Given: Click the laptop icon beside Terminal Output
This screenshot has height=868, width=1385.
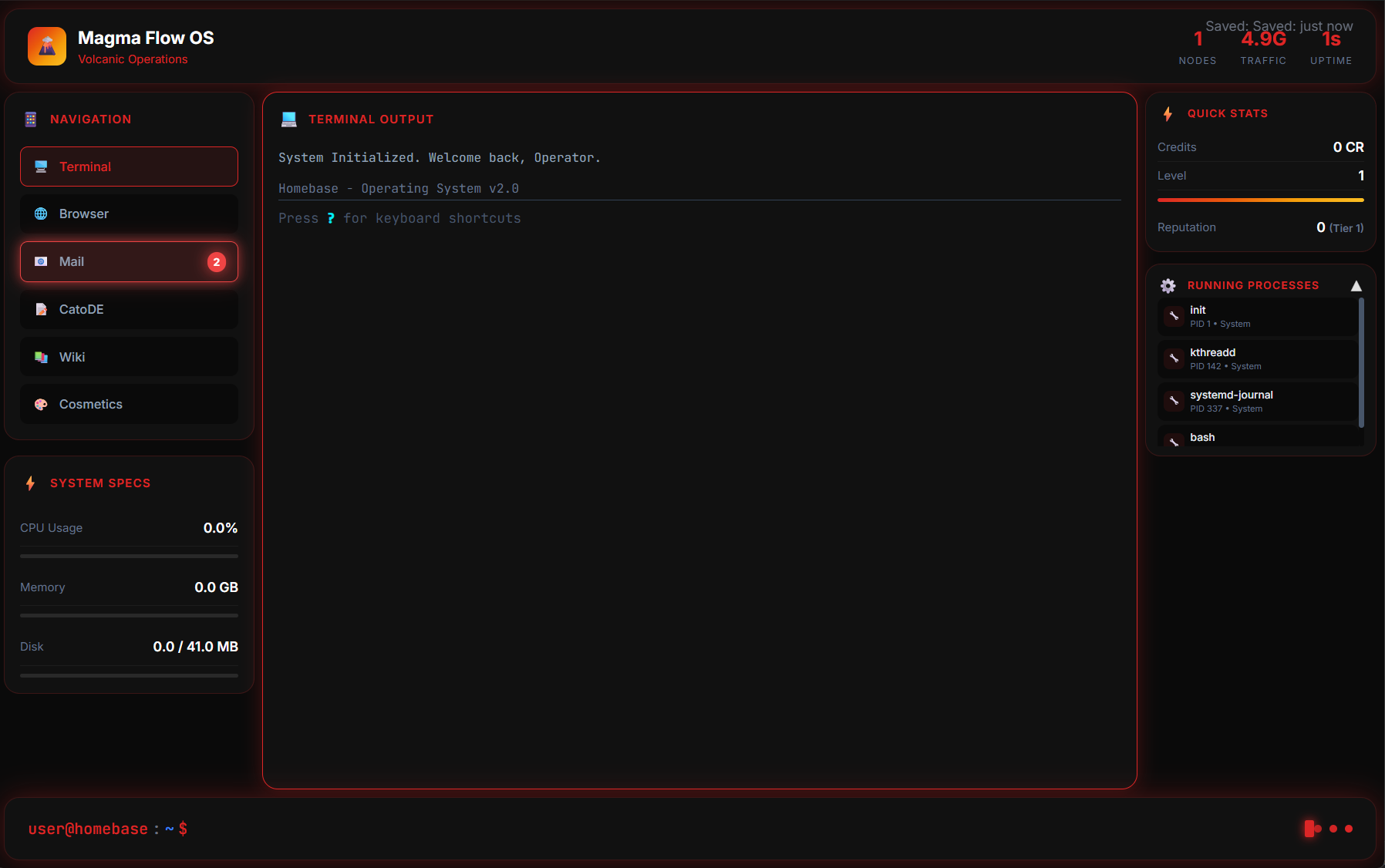Looking at the screenshot, I should pyautogui.click(x=288, y=119).
